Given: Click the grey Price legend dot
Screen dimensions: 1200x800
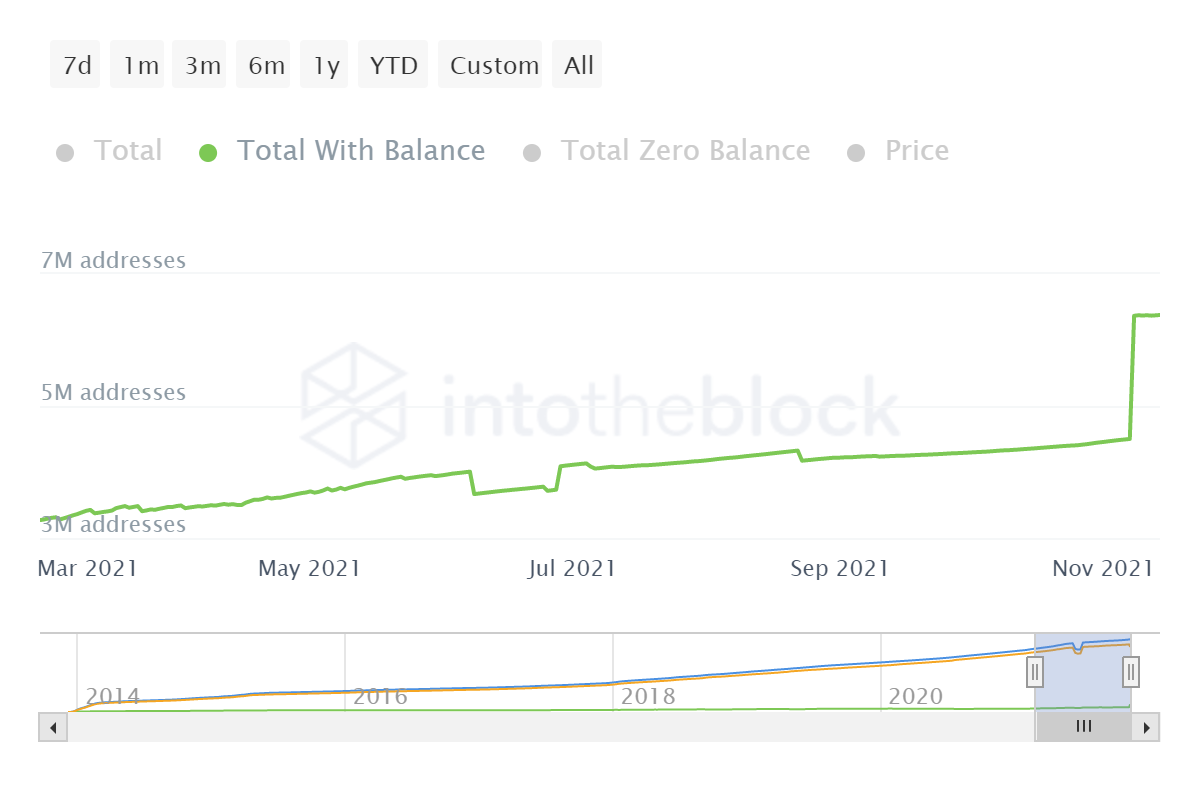Looking at the screenshot, I should pos(855,153).
